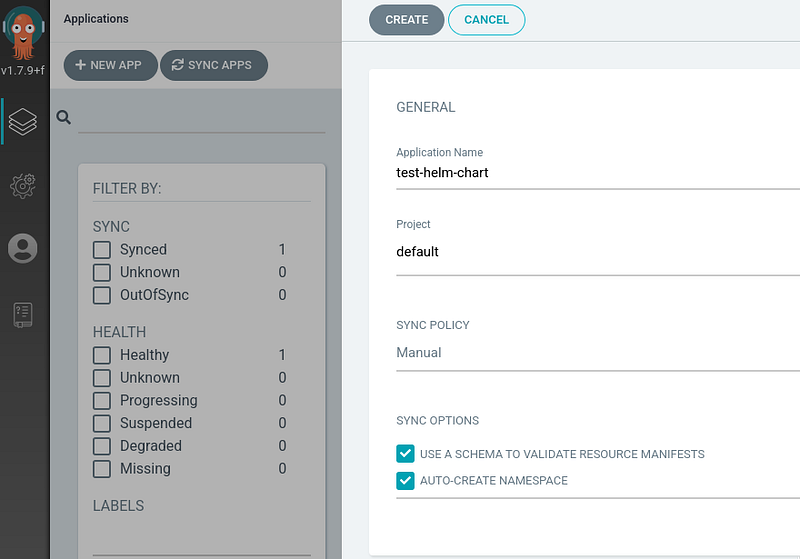Open the Project default selector
This screenshot has height=559, width=800.
point(598,252)
